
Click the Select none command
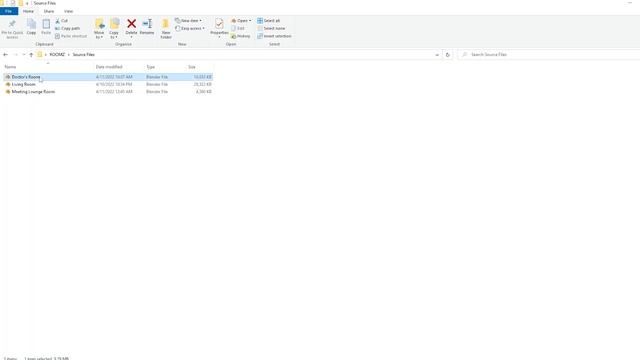pos(271,29)
